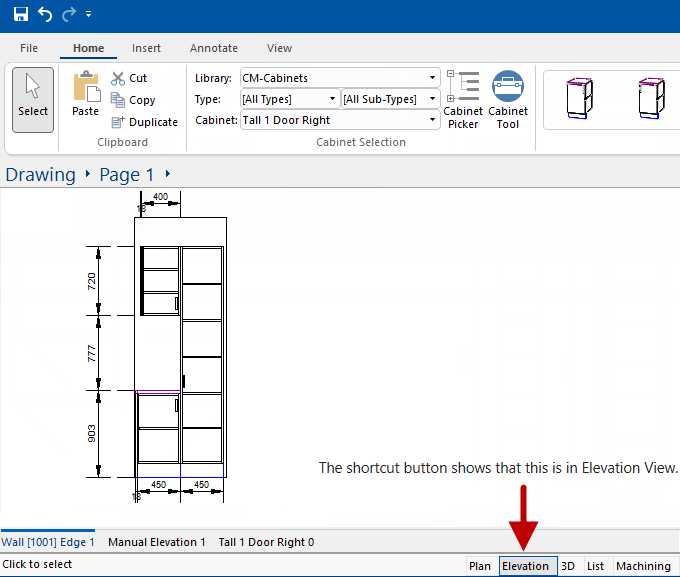The image size is (680, 577).
Task: Copy the selected item
Action: point(133,100)
